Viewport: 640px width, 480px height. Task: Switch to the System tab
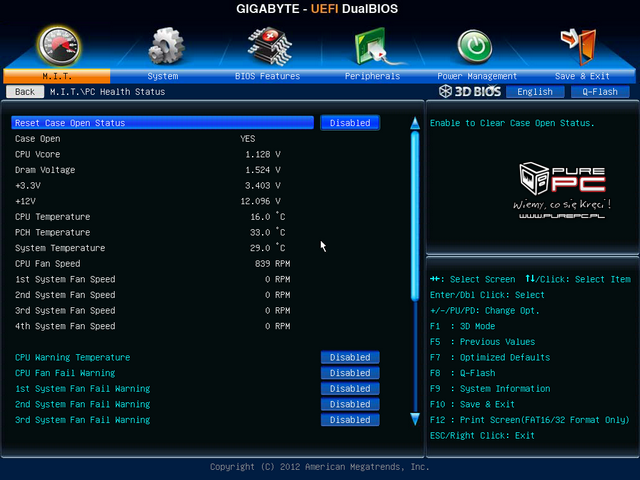(163, 76)
